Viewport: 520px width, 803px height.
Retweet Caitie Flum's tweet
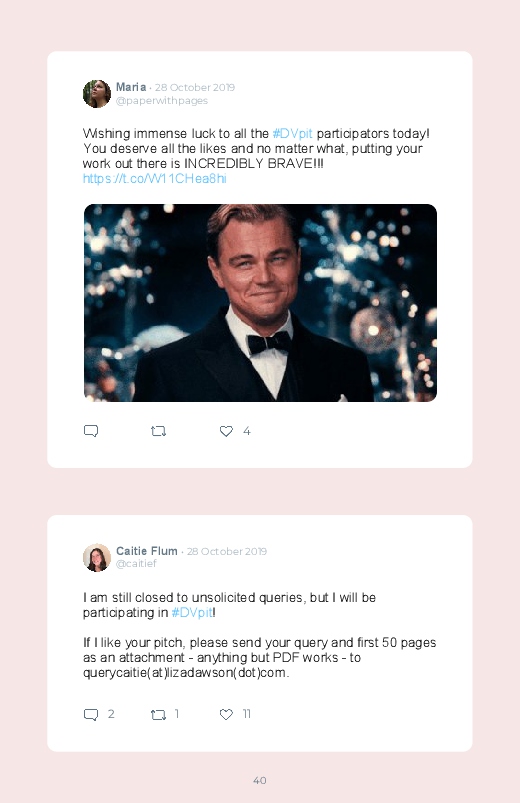(x=158, y=714)
